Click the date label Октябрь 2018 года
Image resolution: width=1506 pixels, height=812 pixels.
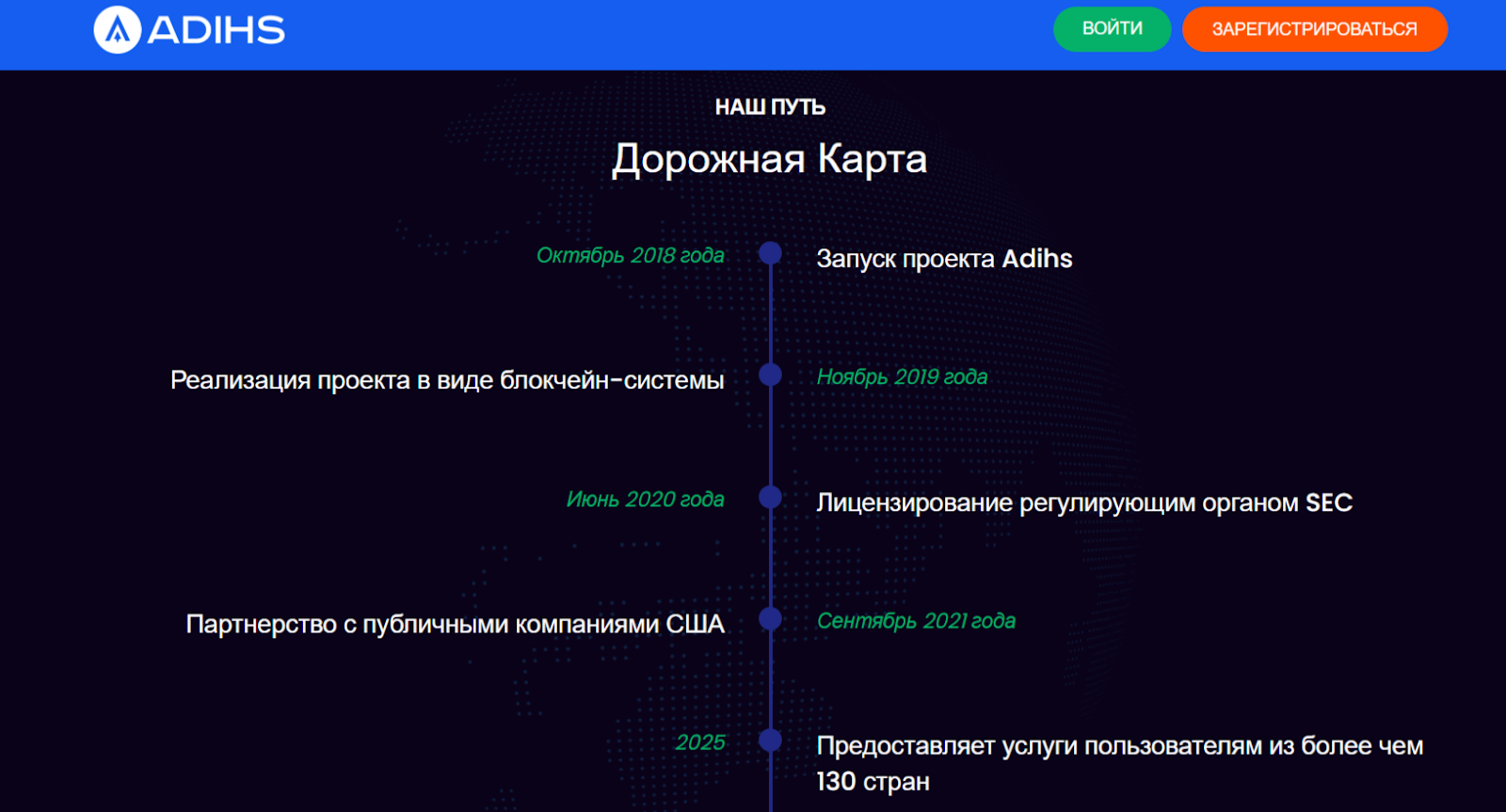630,255
